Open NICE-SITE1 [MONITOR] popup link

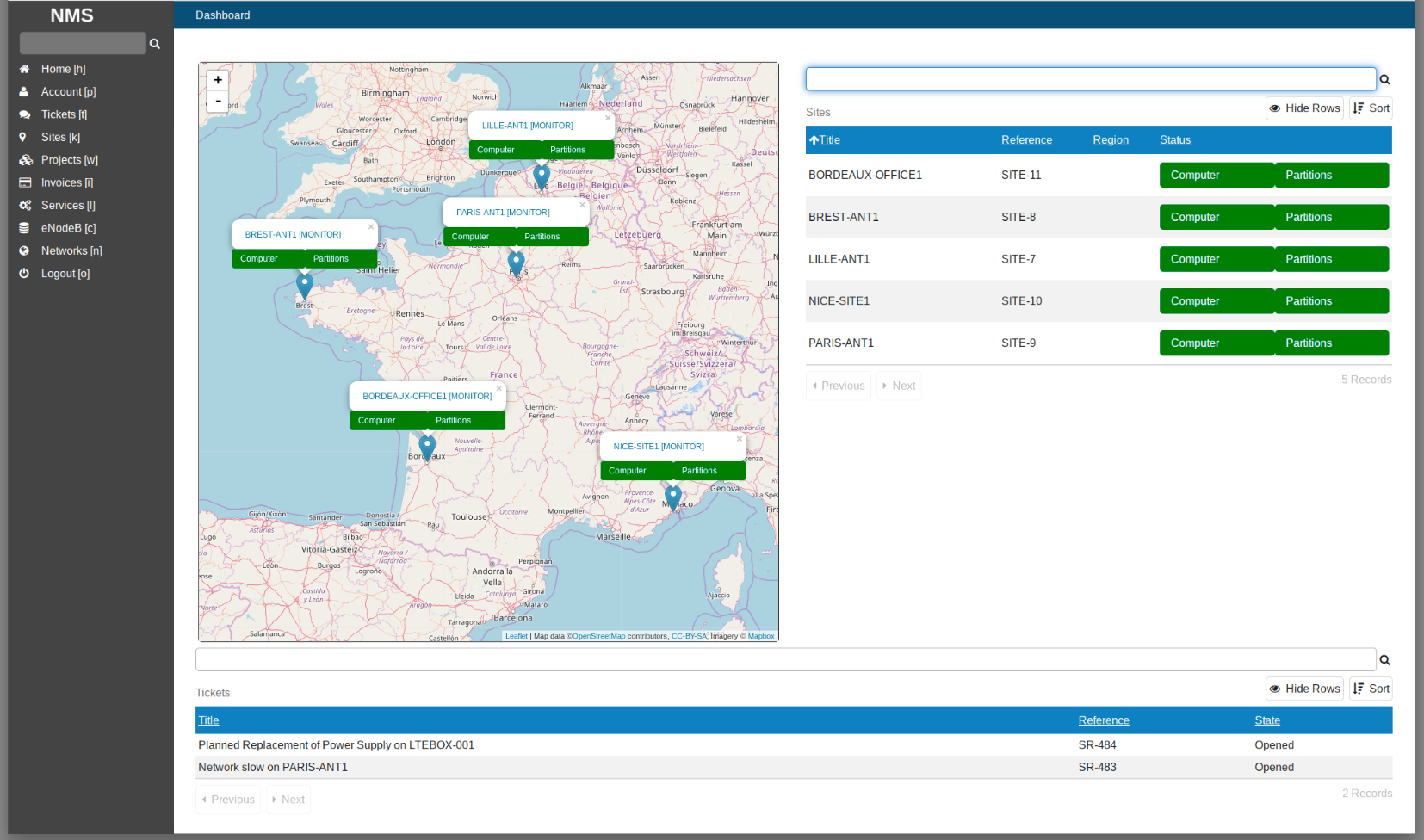coord(659,447)
